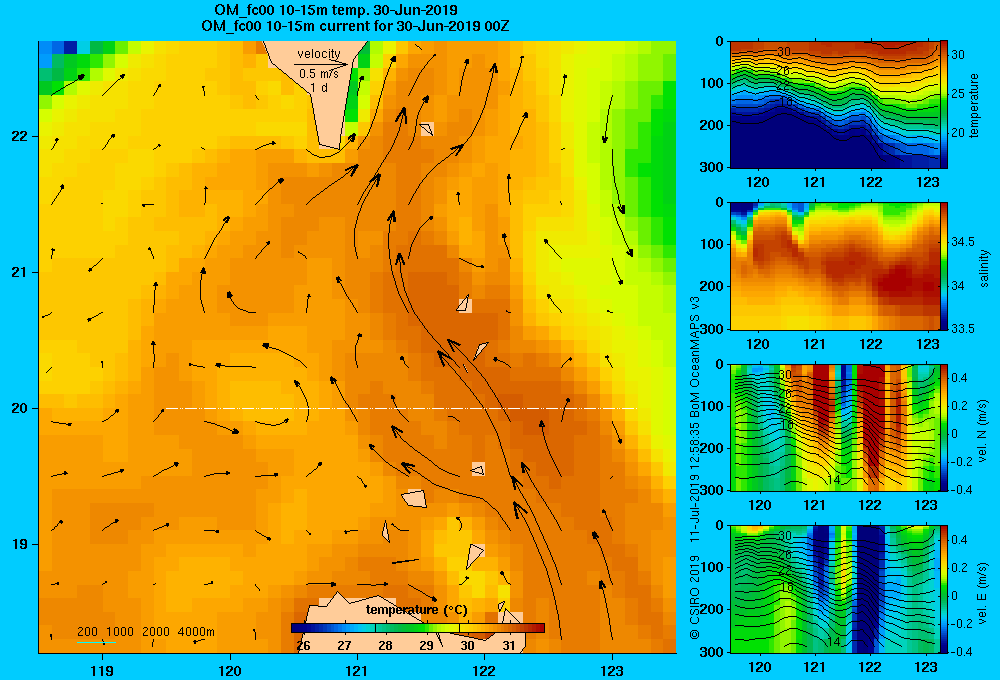
Task: Click the vertical 'vel. E (m/s)' colorbar
Action: (x=944, y=589)
